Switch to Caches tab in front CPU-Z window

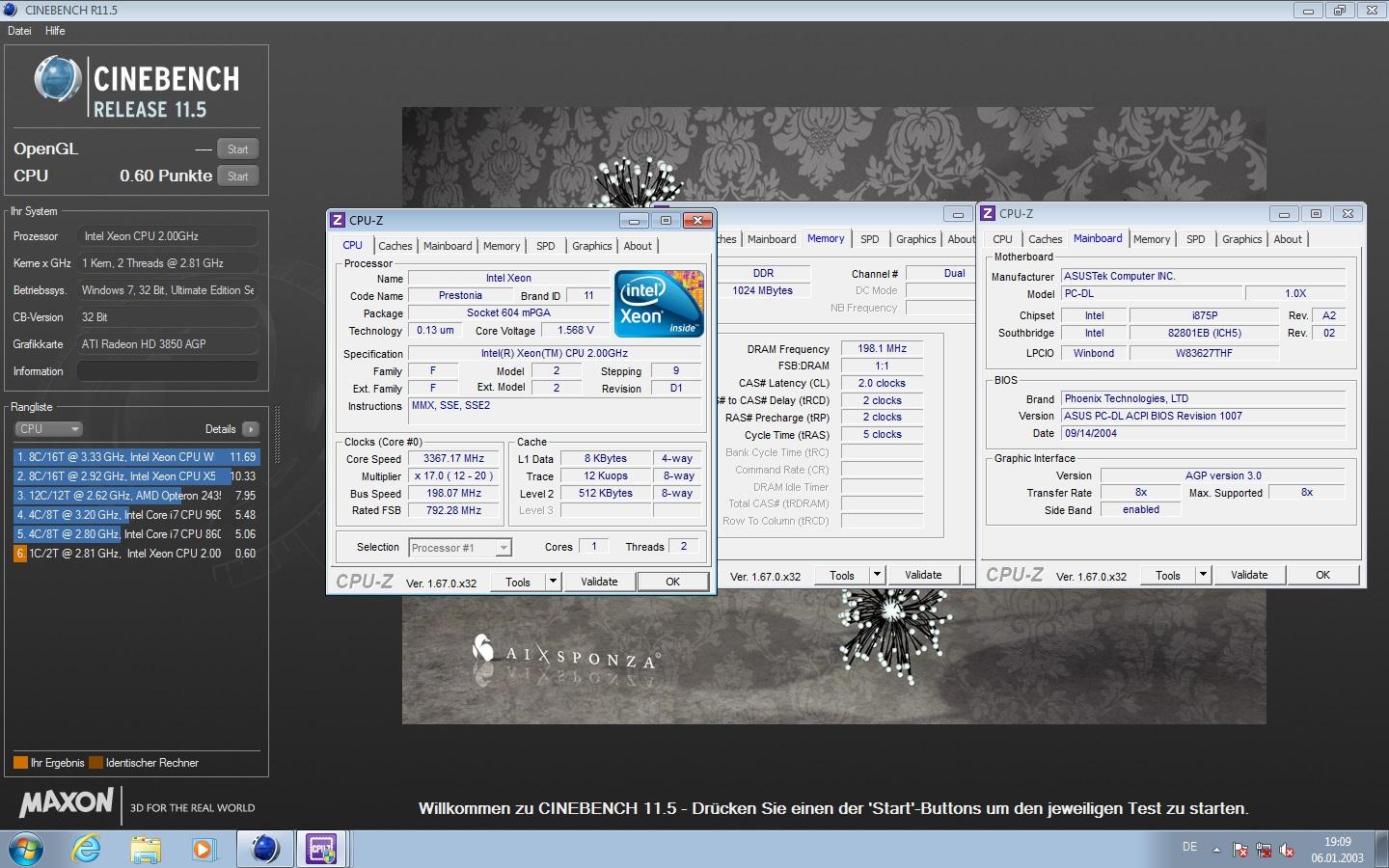coord(395,246)
